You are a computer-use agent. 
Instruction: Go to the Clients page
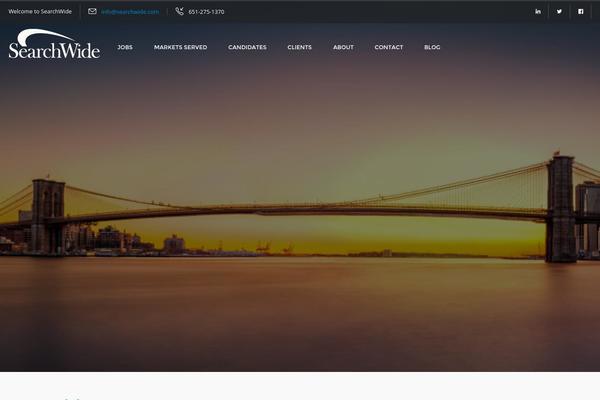click(300, 47)
